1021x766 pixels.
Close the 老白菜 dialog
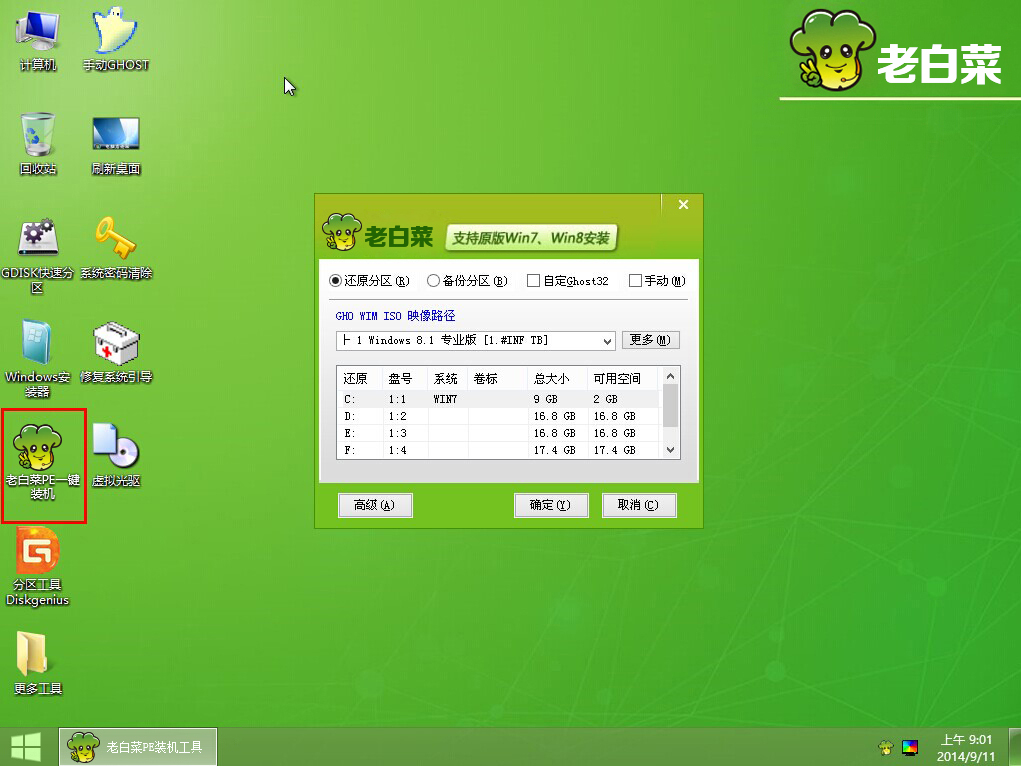(683, 205)
